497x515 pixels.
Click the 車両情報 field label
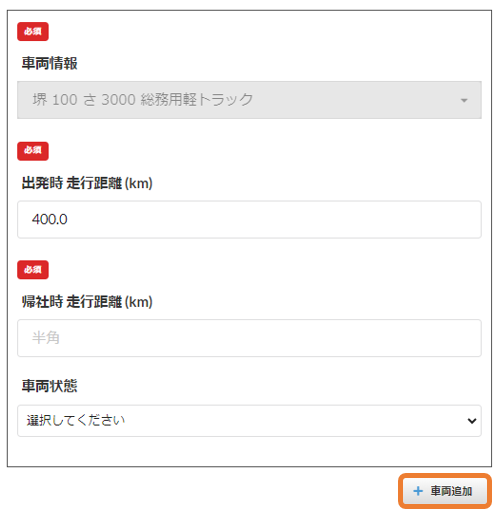50,63
